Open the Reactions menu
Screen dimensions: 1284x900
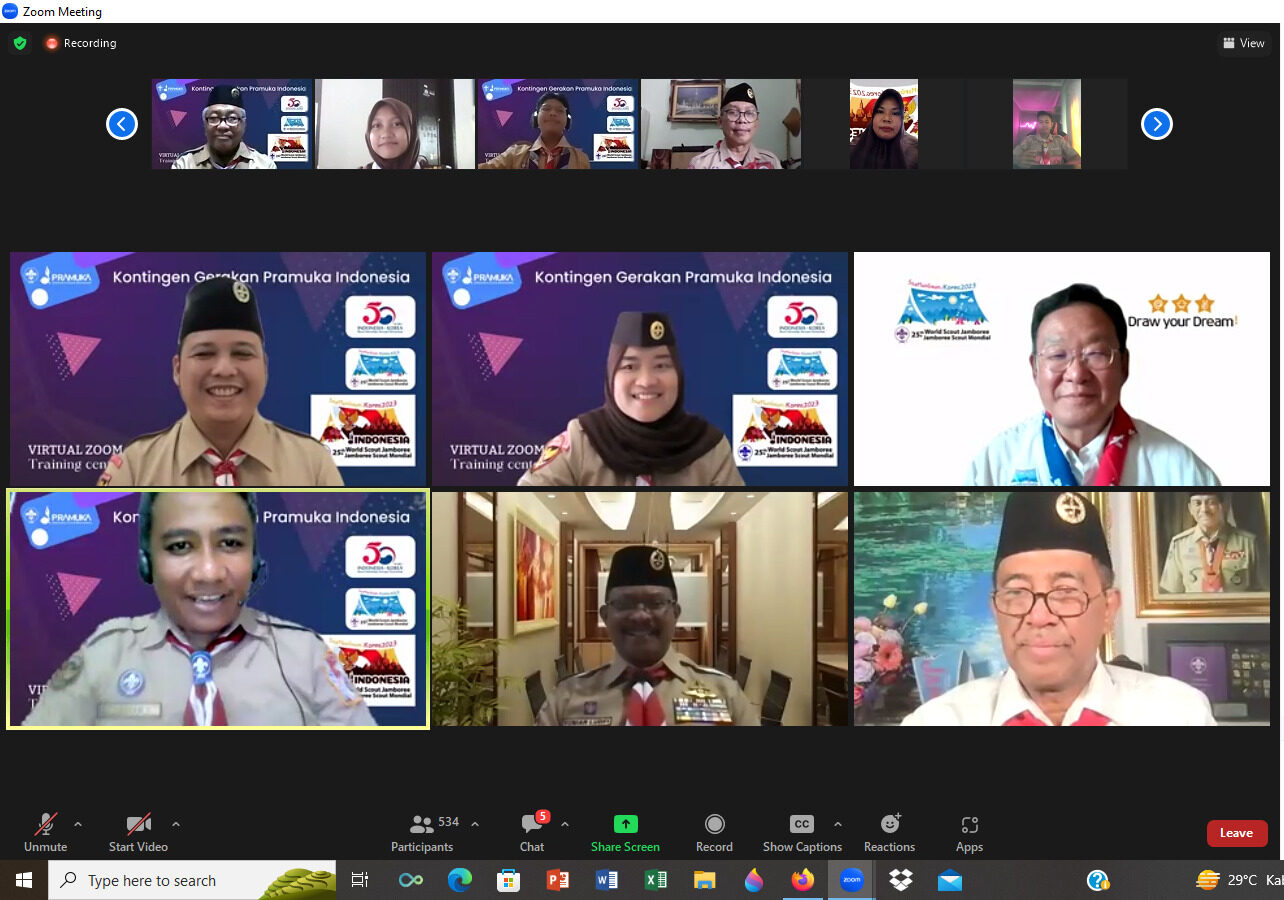pos(889,832)
